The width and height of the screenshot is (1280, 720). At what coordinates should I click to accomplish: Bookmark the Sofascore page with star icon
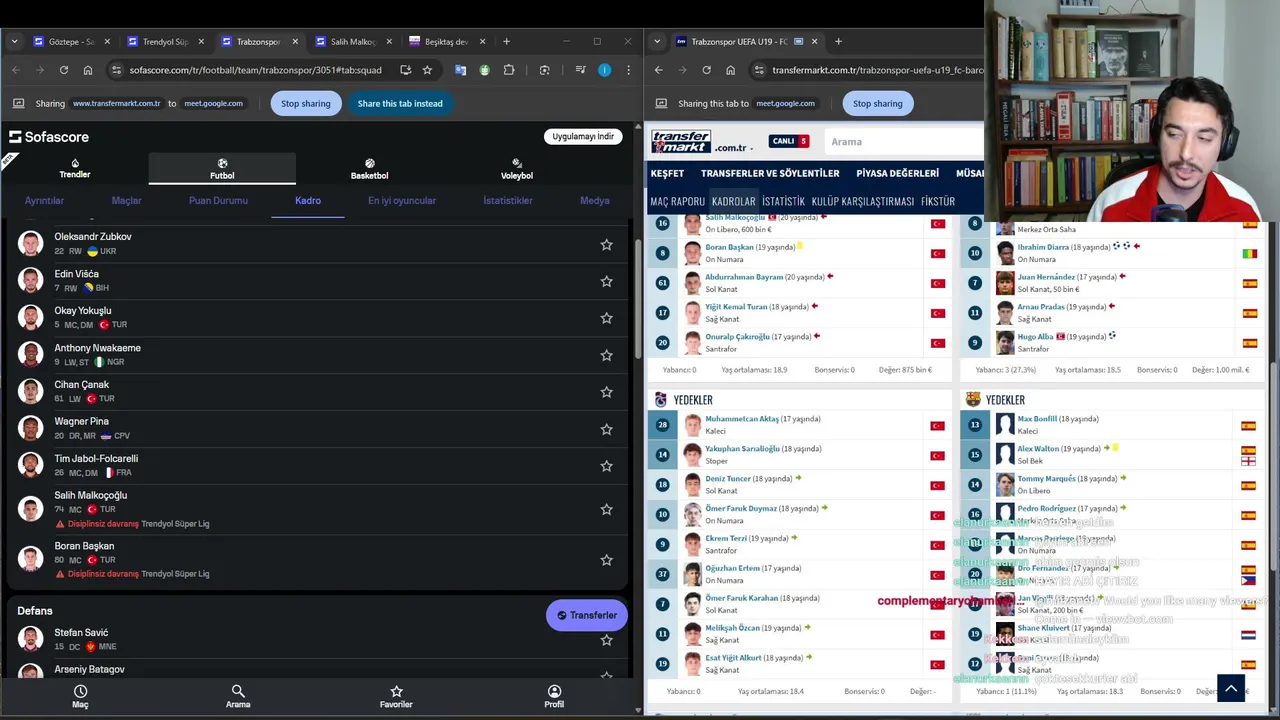427,70
